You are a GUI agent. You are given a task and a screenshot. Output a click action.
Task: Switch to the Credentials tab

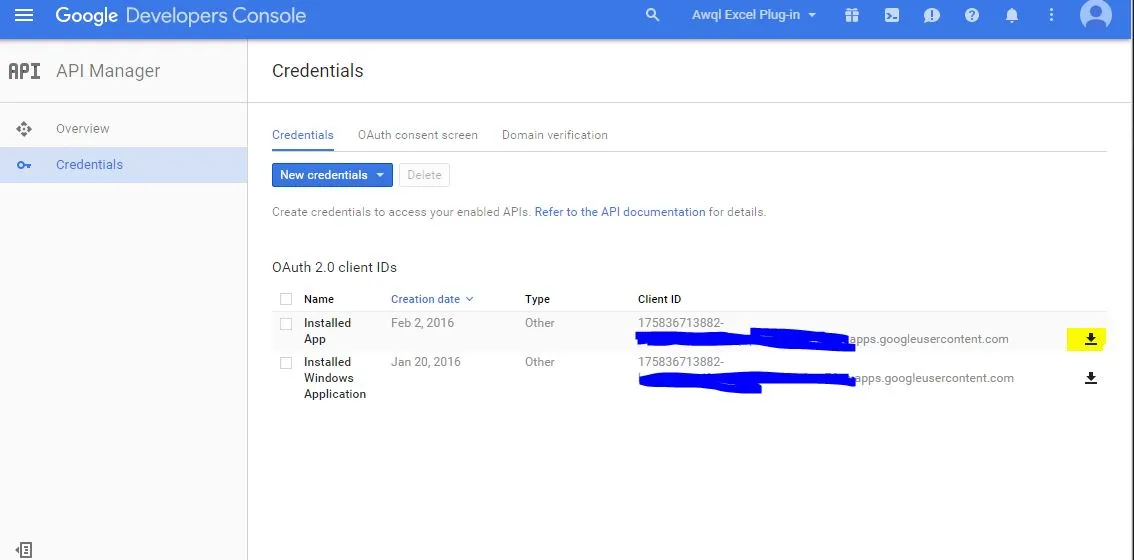[303, 135]
